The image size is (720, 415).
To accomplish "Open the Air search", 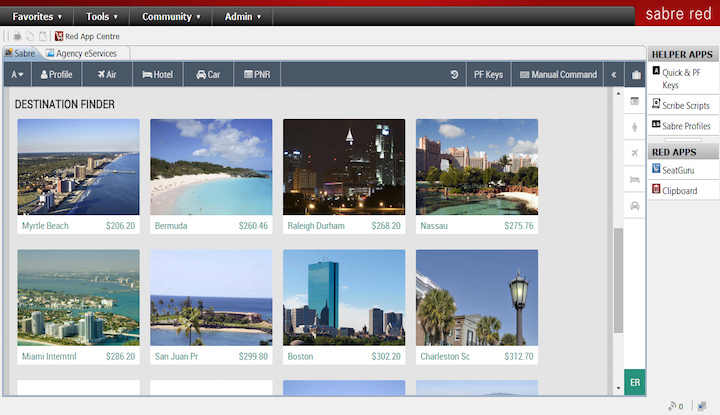I will point(107,74).
